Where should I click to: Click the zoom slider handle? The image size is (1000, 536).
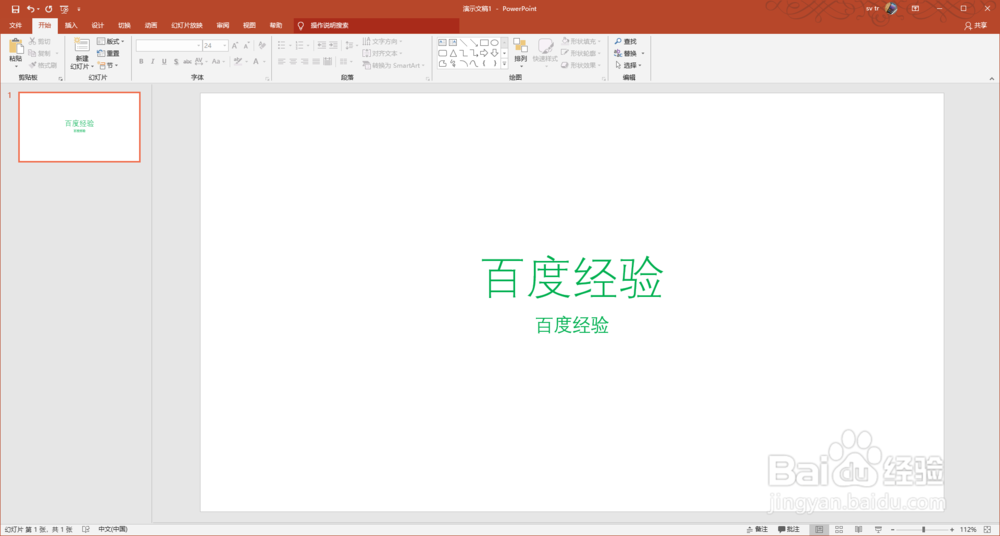(923, 530)
